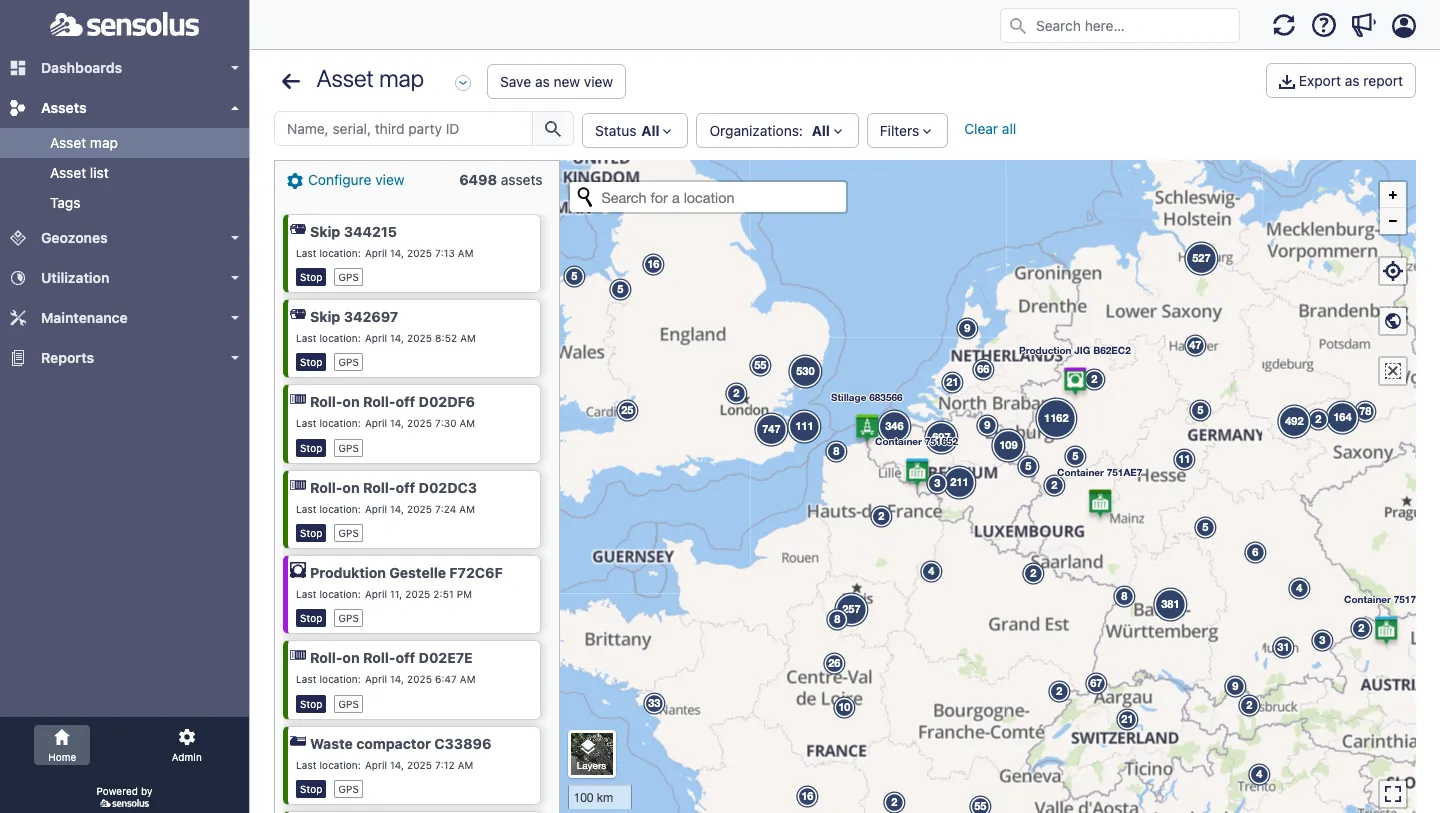Viewport: 1440px width, 813px height.
Task: Open the Skip 344215 asset card
Action: click(412, 254)
